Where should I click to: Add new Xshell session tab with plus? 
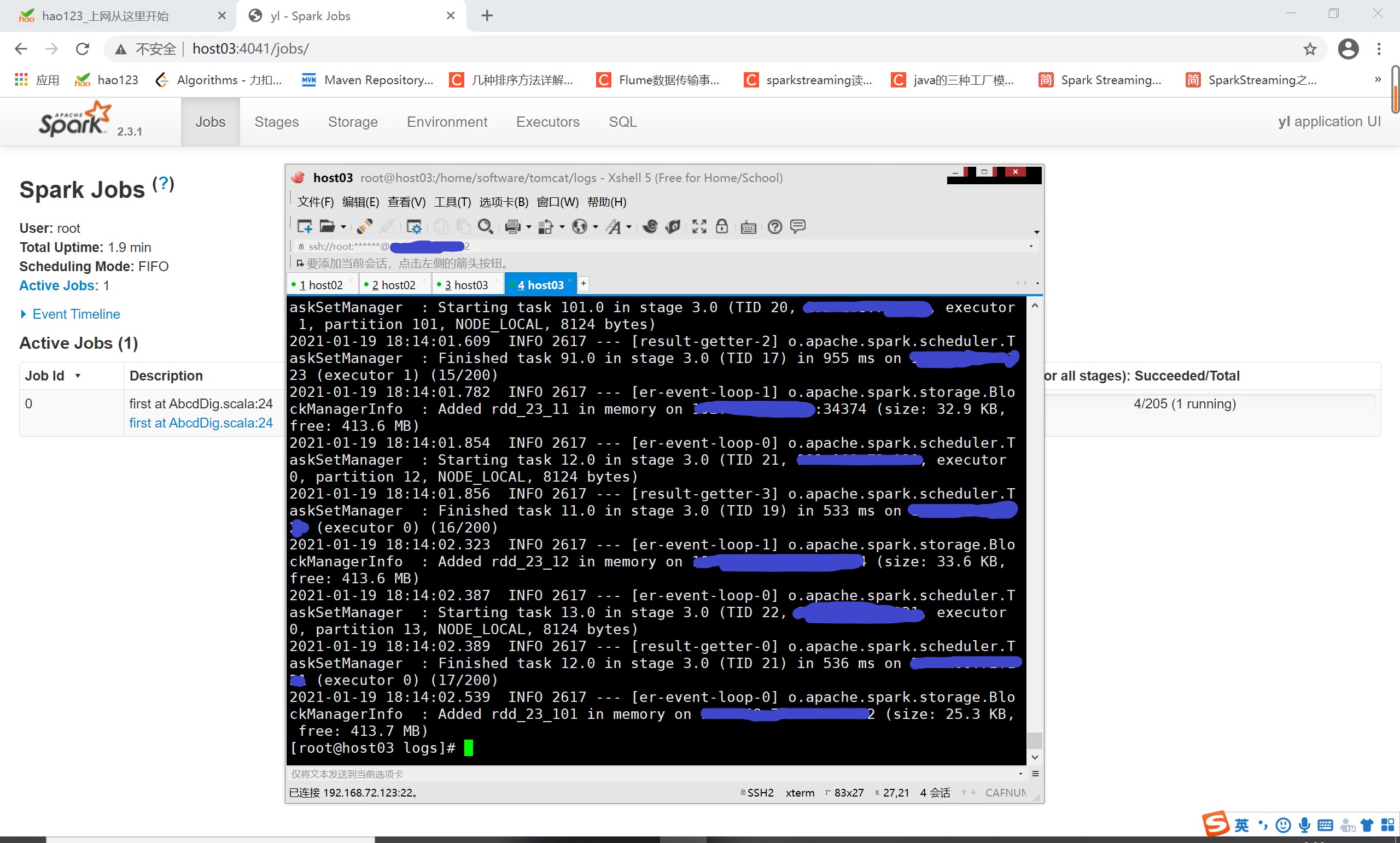[x=584, y=283]
